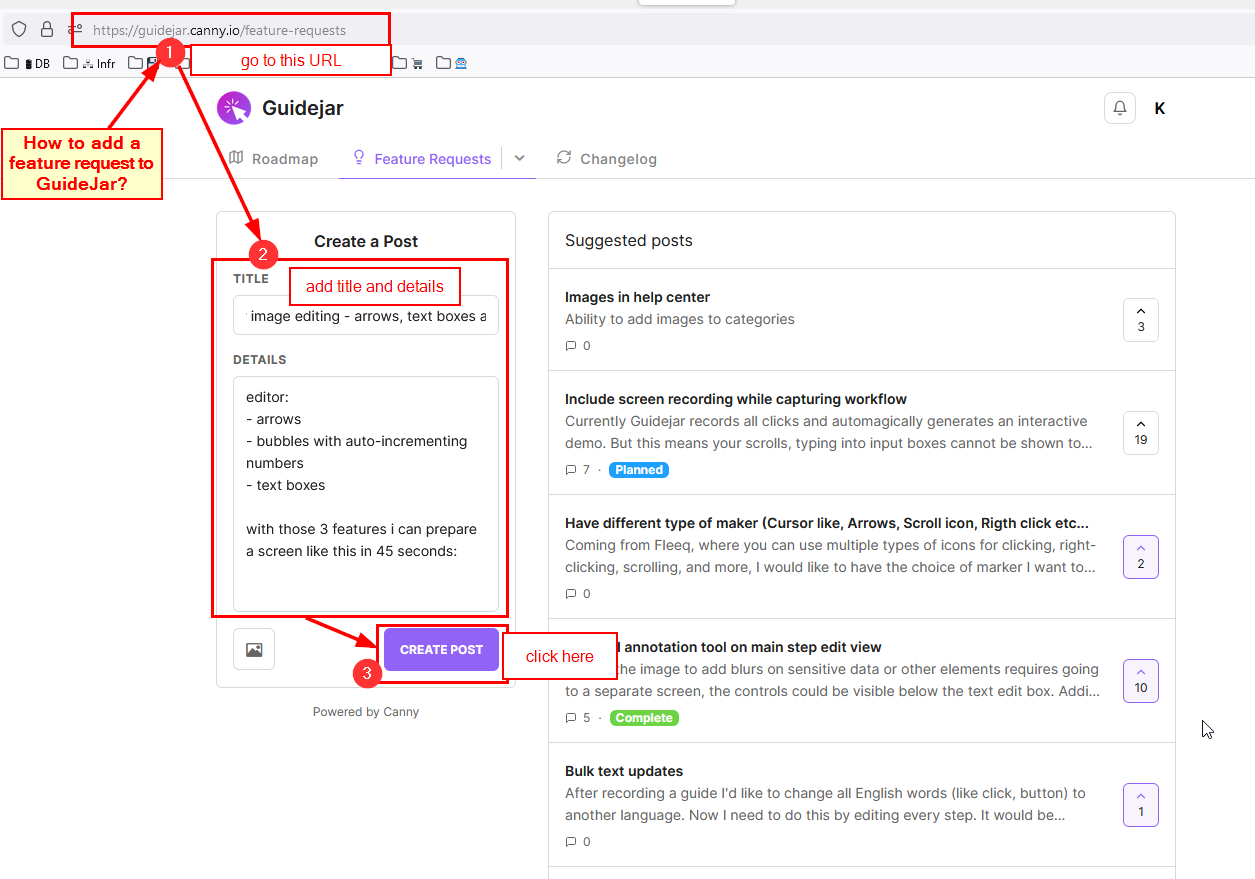Expand the Feature Requests board dropdown chevron
Screen dimensions: 1255x879
coord(520,158)
